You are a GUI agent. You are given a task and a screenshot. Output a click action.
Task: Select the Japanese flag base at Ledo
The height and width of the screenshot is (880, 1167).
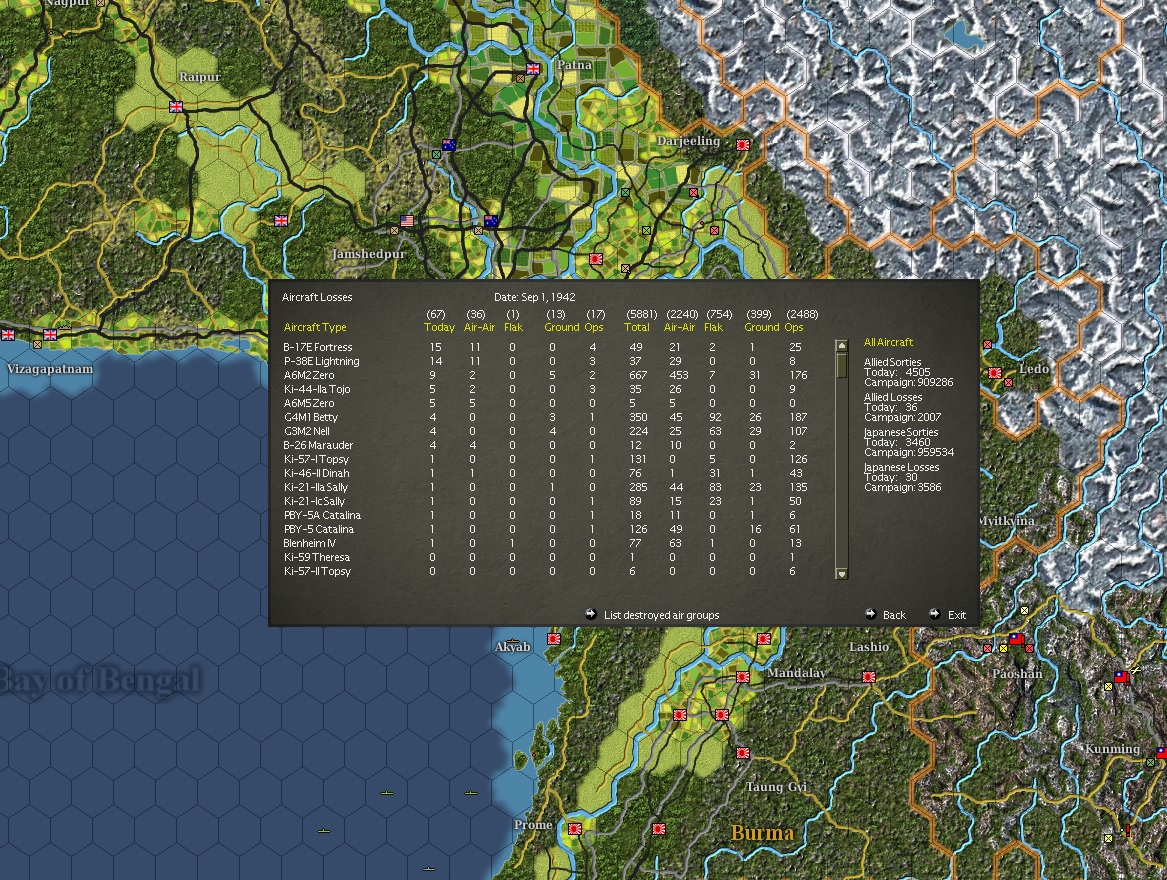pos(995,373)
